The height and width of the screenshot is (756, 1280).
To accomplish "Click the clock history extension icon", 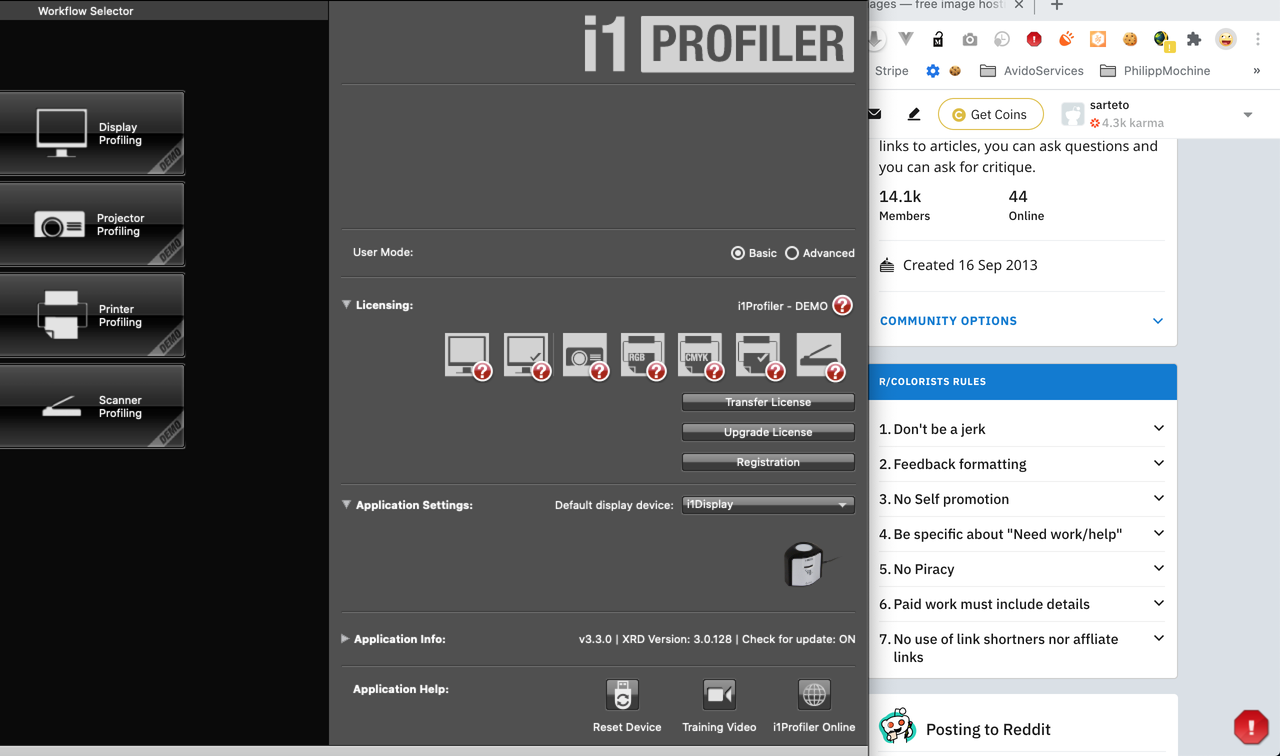I will [1002, 39].
